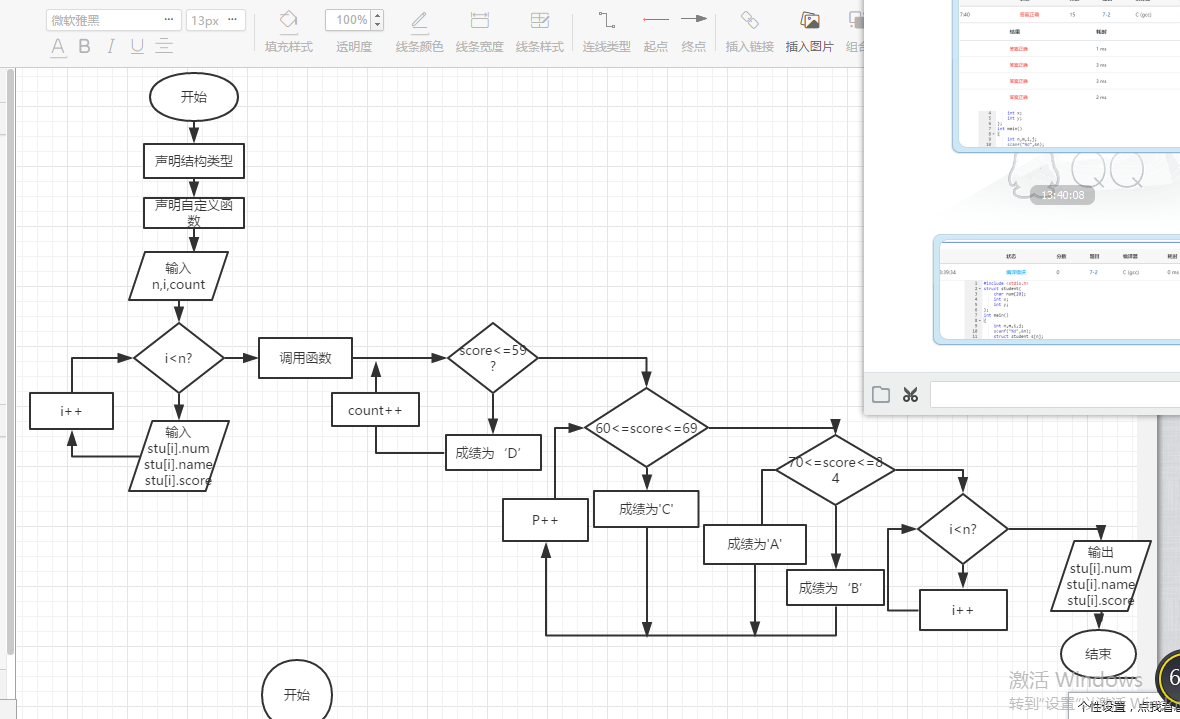1180x719 pixels.
Task: Open the line color 线条颜色 tool
Action: tap(419, 32)
